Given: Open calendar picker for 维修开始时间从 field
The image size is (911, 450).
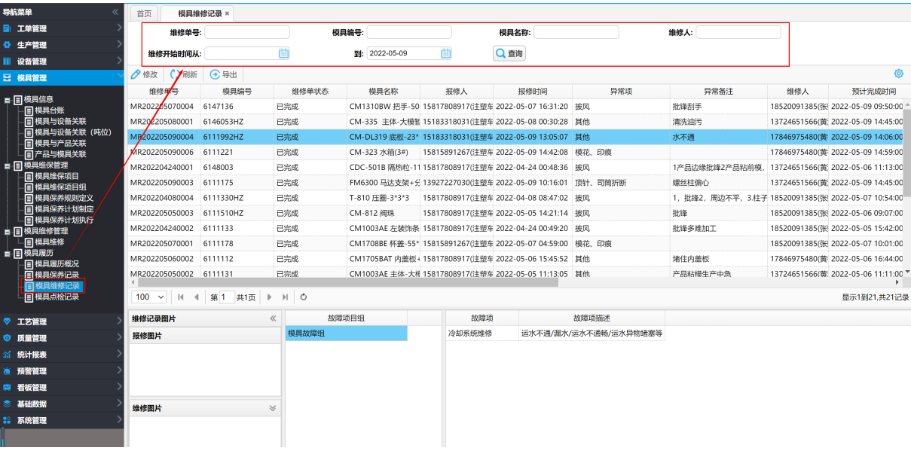Looking at the screenshot, I should [283, 53].
